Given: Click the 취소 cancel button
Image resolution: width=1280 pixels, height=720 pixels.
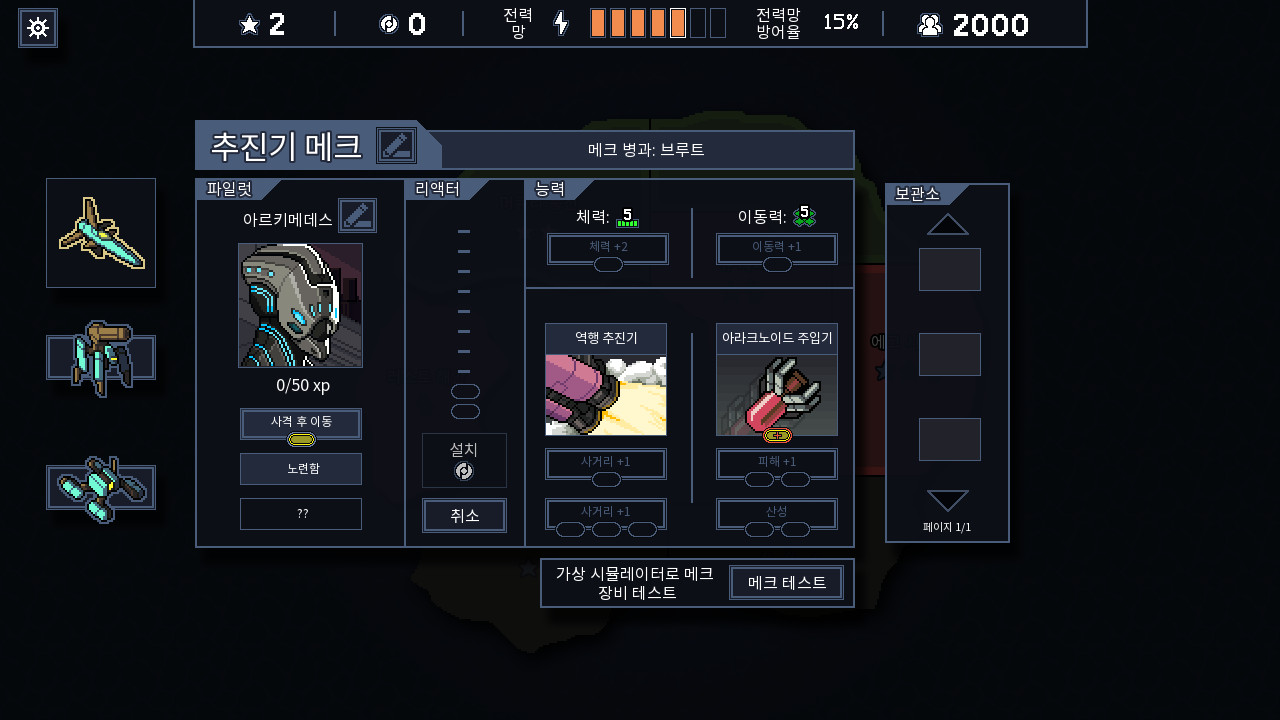Looking at the screenshot, I should coord(464,516).
